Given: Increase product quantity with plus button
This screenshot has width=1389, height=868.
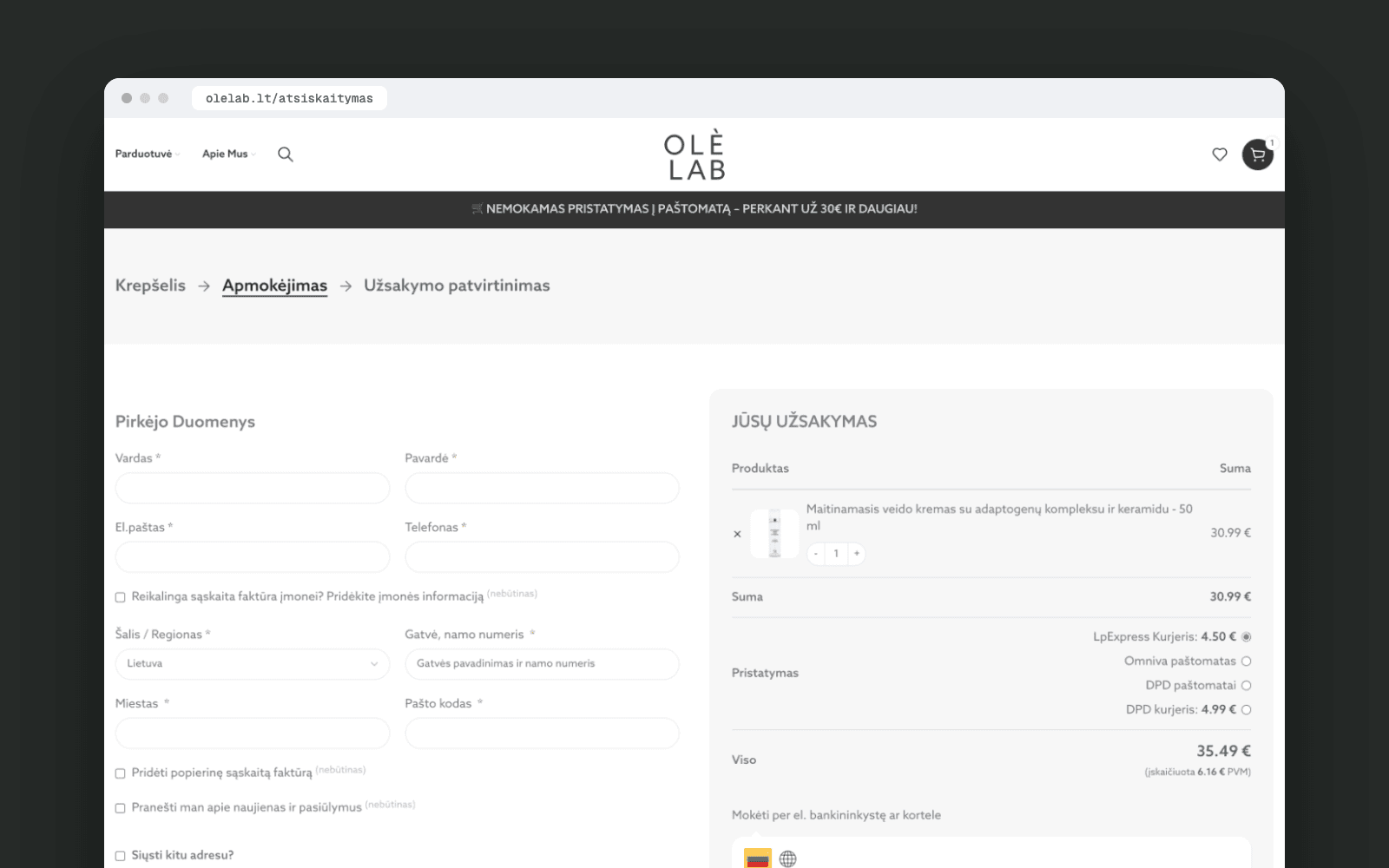Looking at the screenshot, I should point(857,554).
